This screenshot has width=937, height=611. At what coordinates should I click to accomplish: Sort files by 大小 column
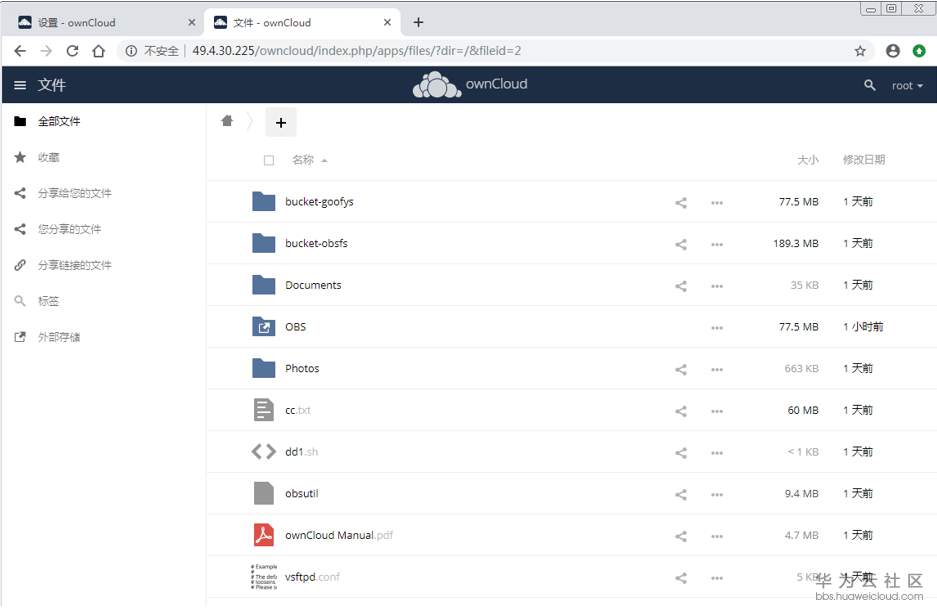tap(807, 160)
